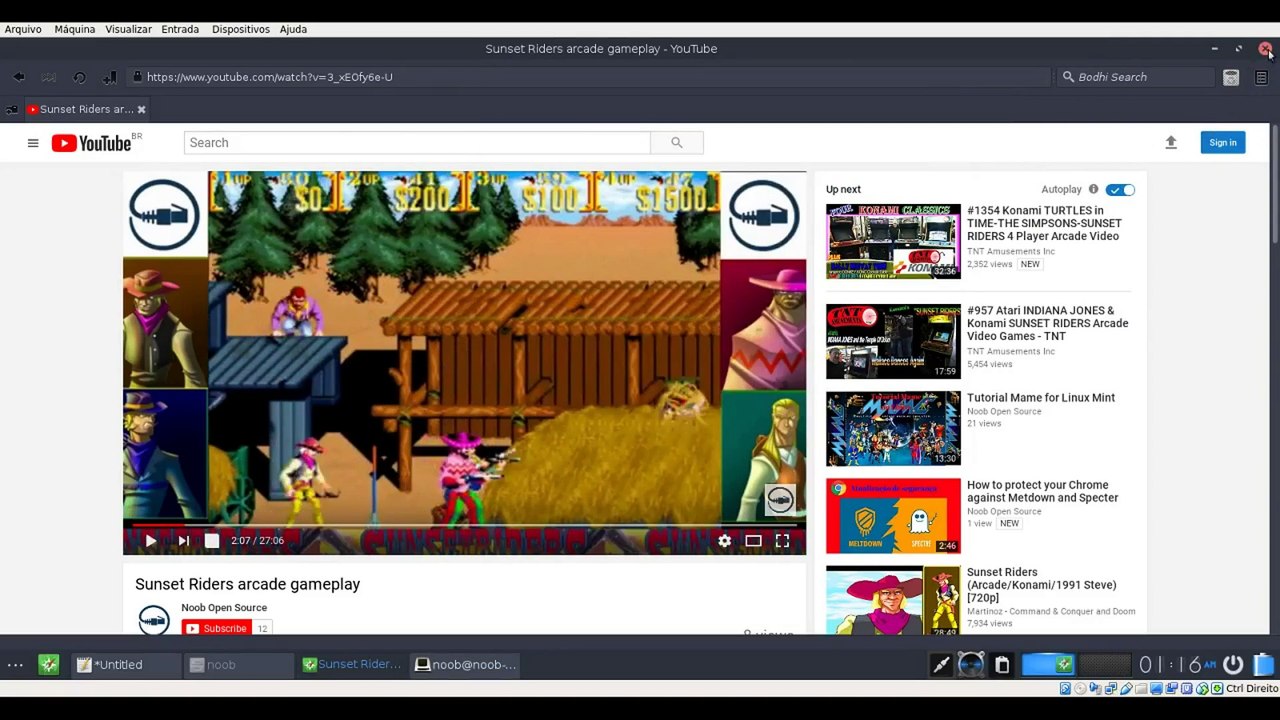Viewport: 1280px width, 720px height.
Task: Open the YouTube hamburger guide menu
Action: click(33, 143)
